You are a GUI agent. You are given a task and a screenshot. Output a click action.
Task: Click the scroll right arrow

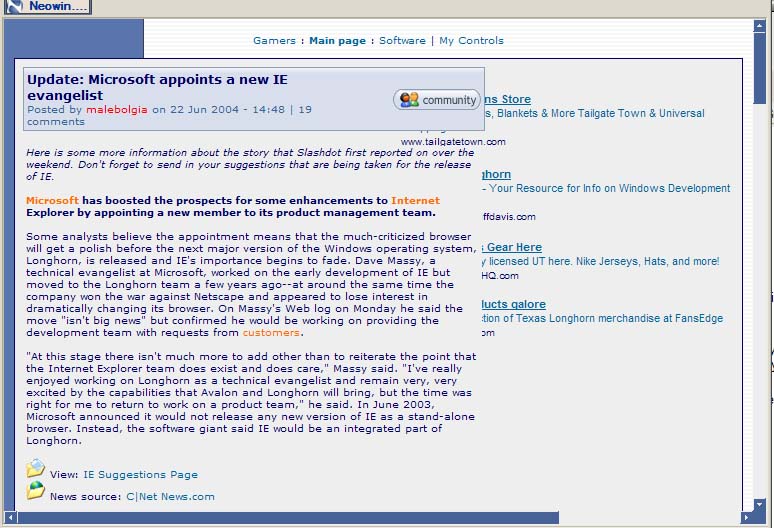click(747, 517)
